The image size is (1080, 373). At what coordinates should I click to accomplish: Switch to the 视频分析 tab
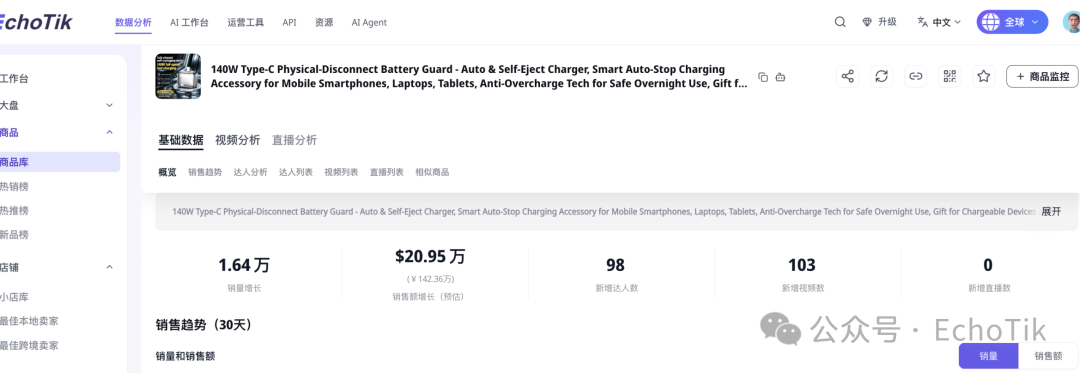238,140
